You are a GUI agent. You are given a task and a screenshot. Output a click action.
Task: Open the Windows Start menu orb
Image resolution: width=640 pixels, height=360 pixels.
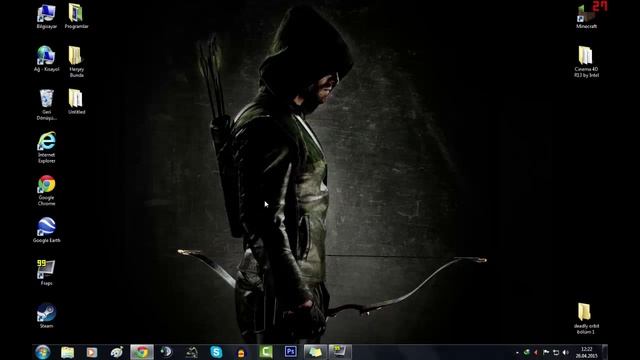(x=42, y=352)
